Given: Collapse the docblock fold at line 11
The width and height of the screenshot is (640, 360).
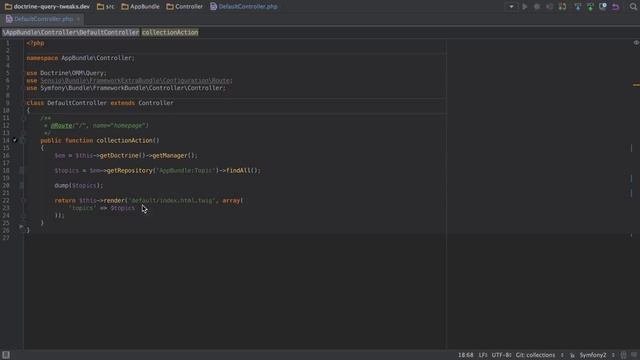Looking at the screenshot, I should (x=23, y=118).
